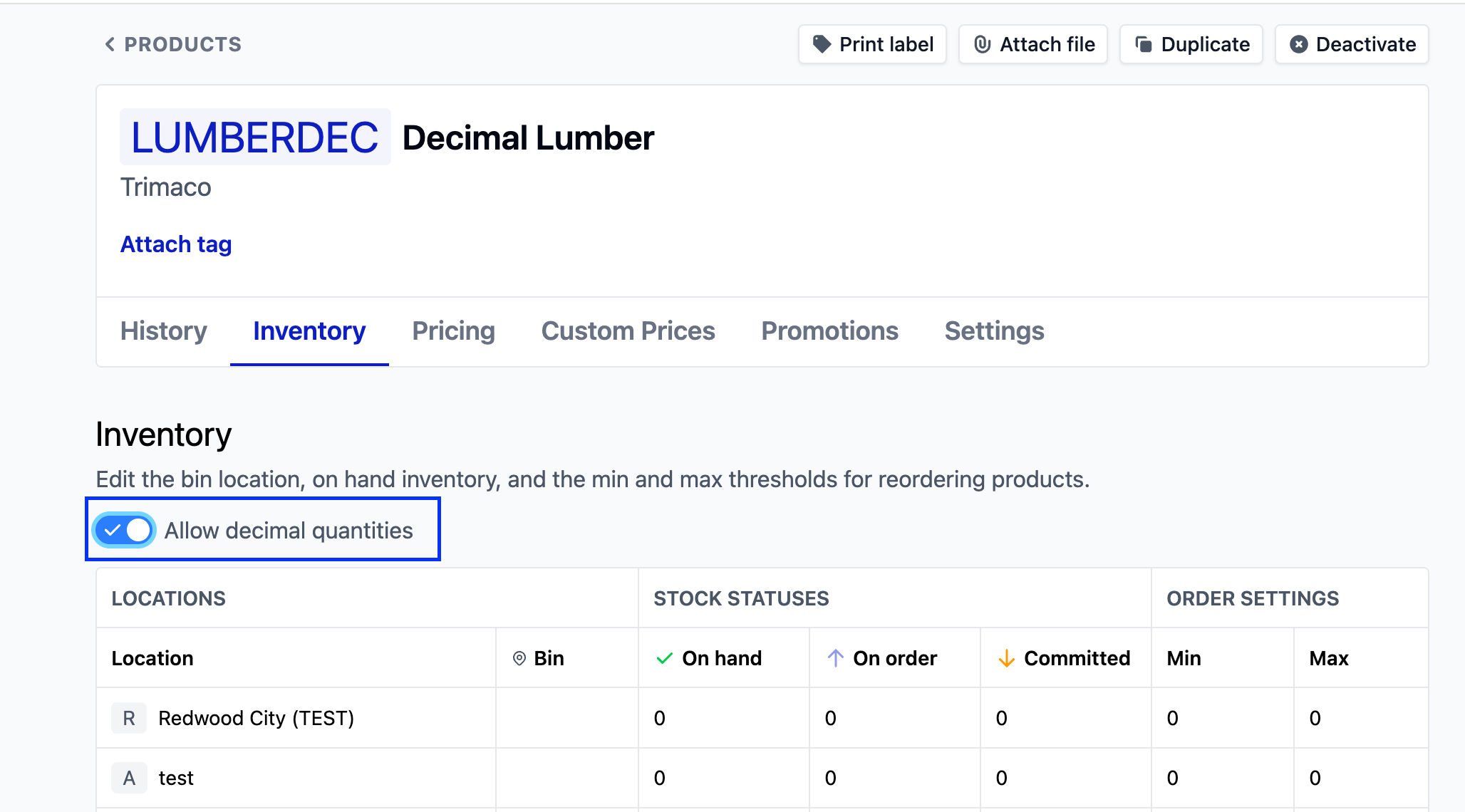
Task: Click the Bin location pin icon
Action: coord(519,658)
